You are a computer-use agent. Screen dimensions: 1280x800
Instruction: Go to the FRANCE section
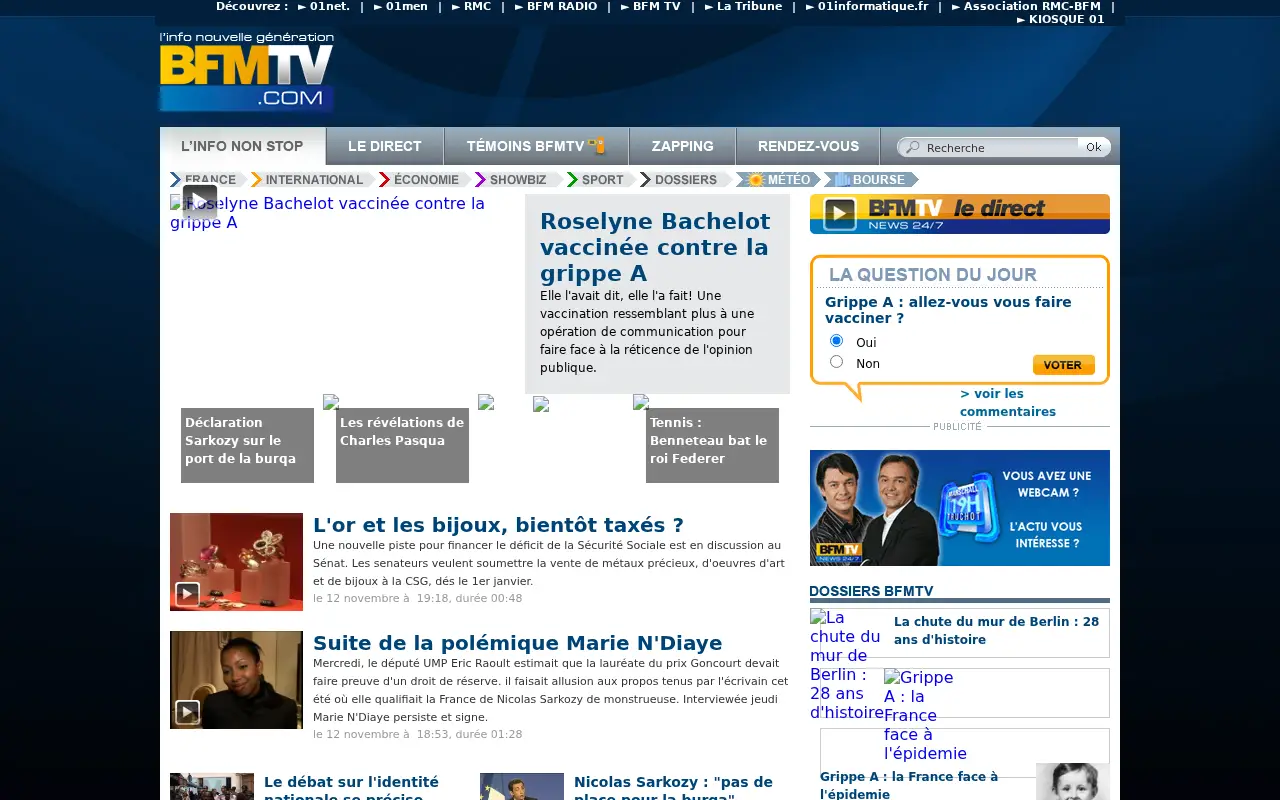209,180
